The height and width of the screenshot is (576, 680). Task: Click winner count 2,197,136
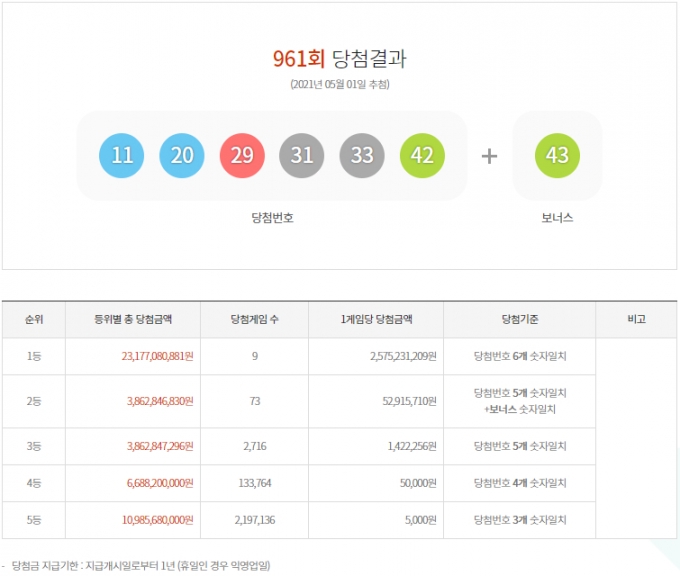click(255, 520)
